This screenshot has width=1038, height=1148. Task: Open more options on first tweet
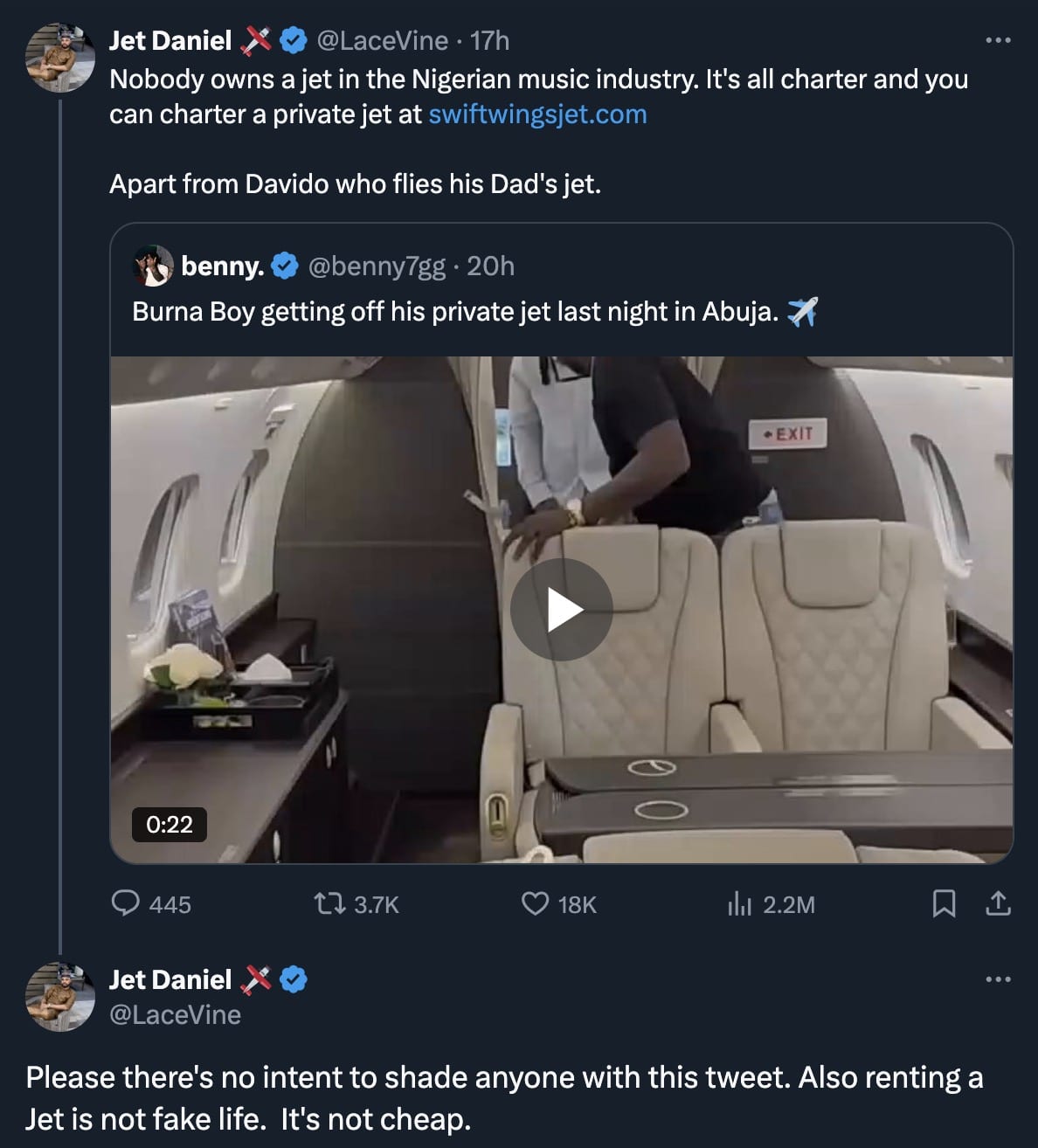(x=997, y=40)
